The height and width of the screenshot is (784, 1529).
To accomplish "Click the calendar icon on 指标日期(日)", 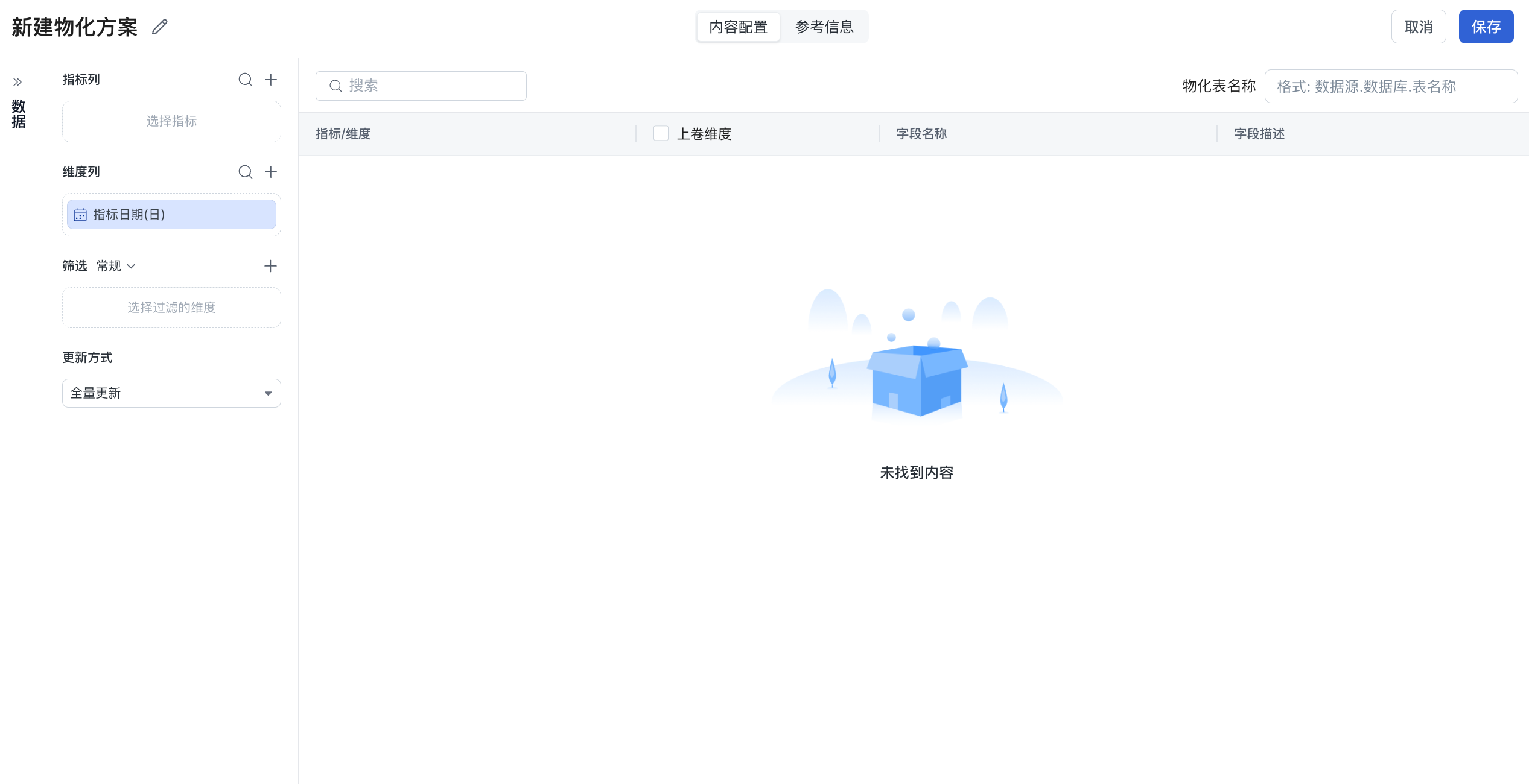I will click(x=80, y=215).
